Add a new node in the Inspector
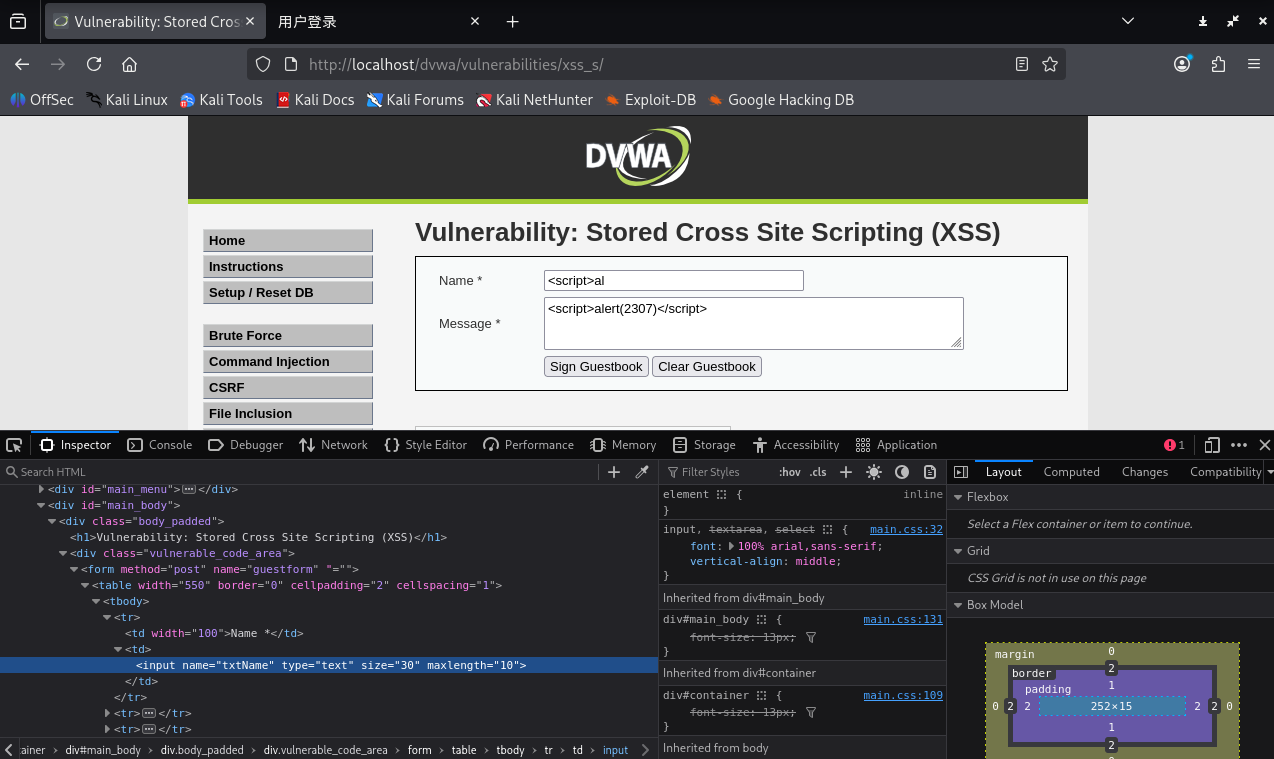1274x759 pixels. point(614,472)
